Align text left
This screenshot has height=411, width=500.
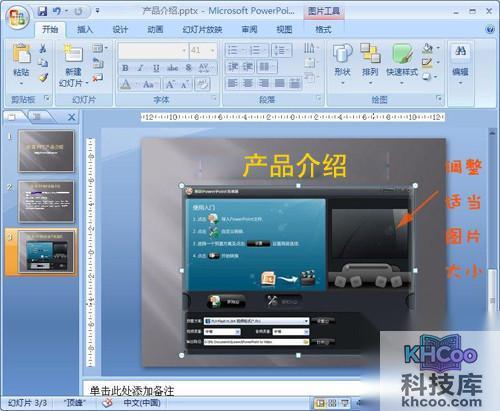pyautogui.click(x=233, y=83)
